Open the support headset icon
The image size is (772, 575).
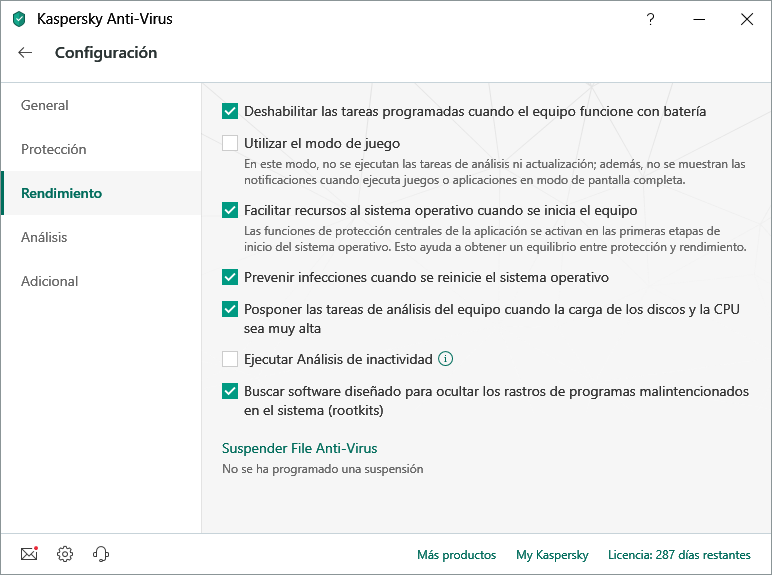pyautogui.click(x=100, y=554)
